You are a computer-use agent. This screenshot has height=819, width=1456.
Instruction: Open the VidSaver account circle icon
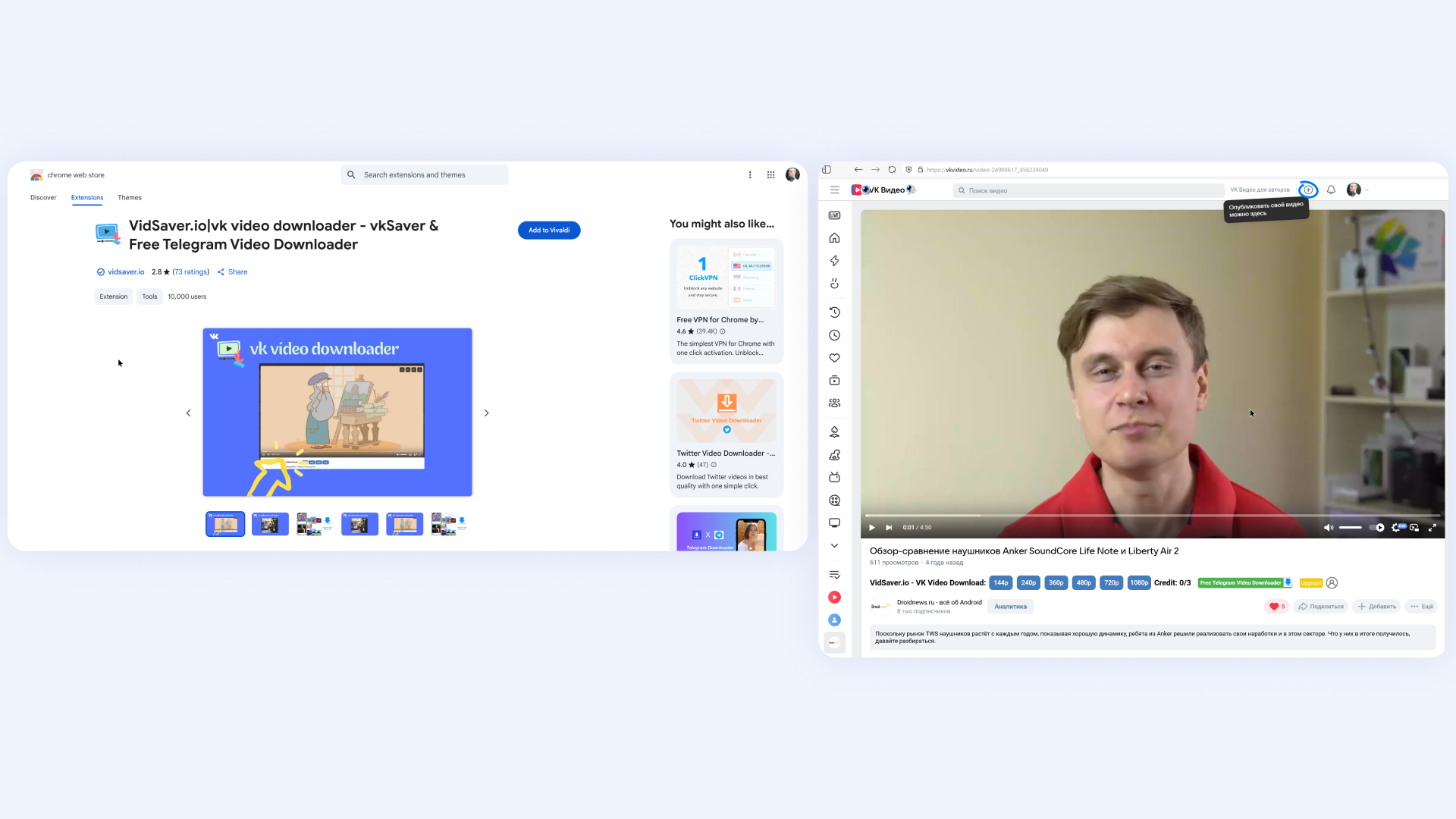(x=1332, y=583)
